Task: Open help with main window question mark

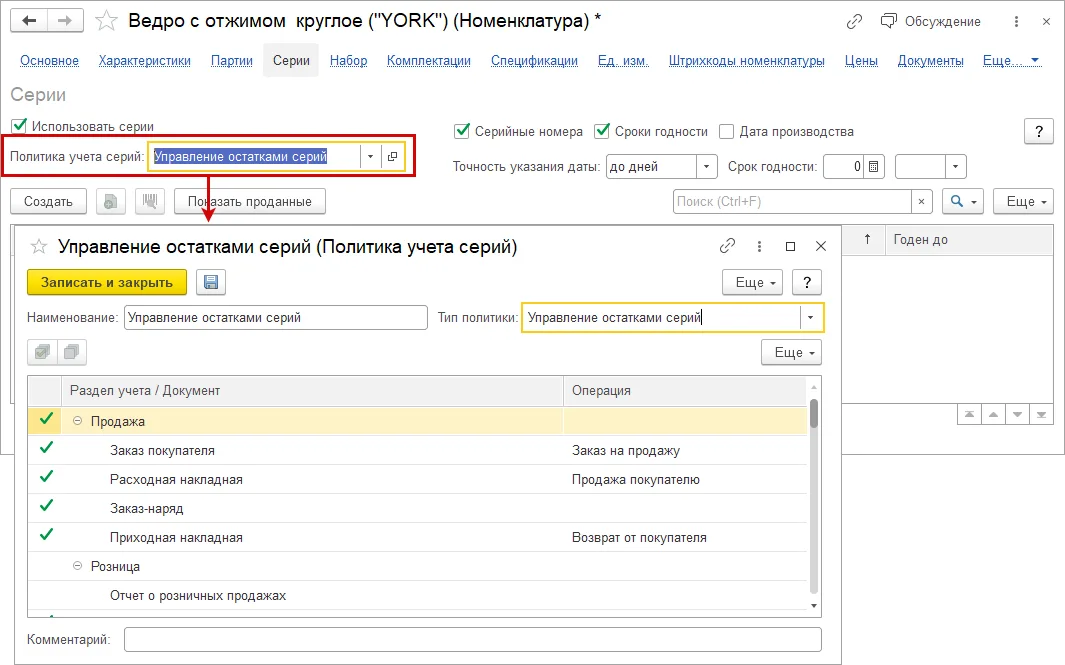Action: coord(1039,132)
